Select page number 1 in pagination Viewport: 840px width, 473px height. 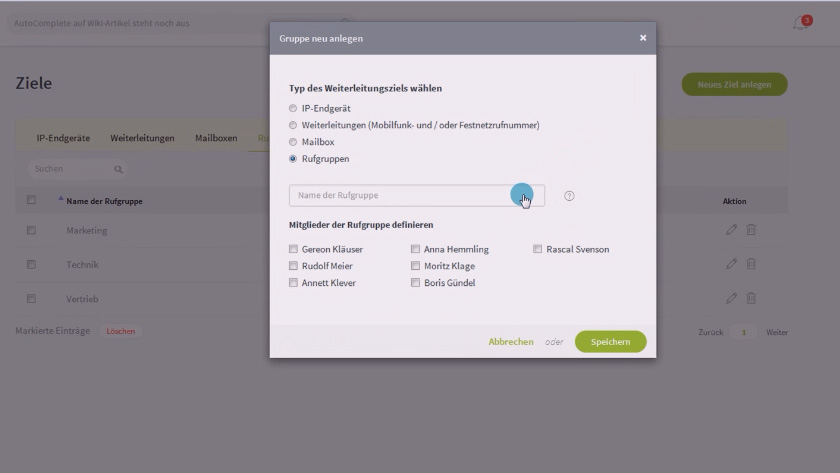tap(744, 333)
